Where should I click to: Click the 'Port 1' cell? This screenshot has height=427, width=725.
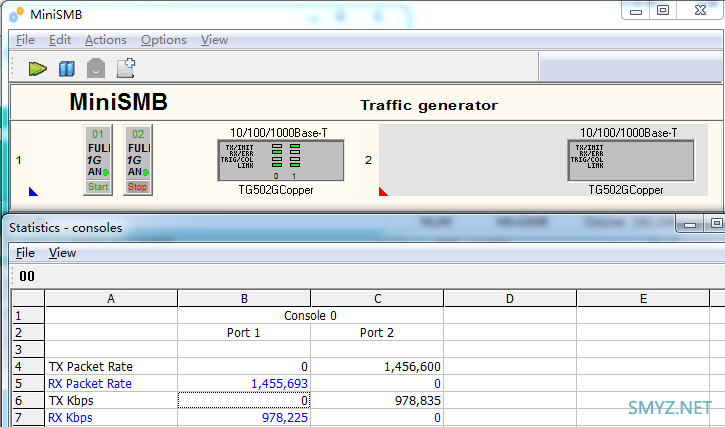(244, 333)
